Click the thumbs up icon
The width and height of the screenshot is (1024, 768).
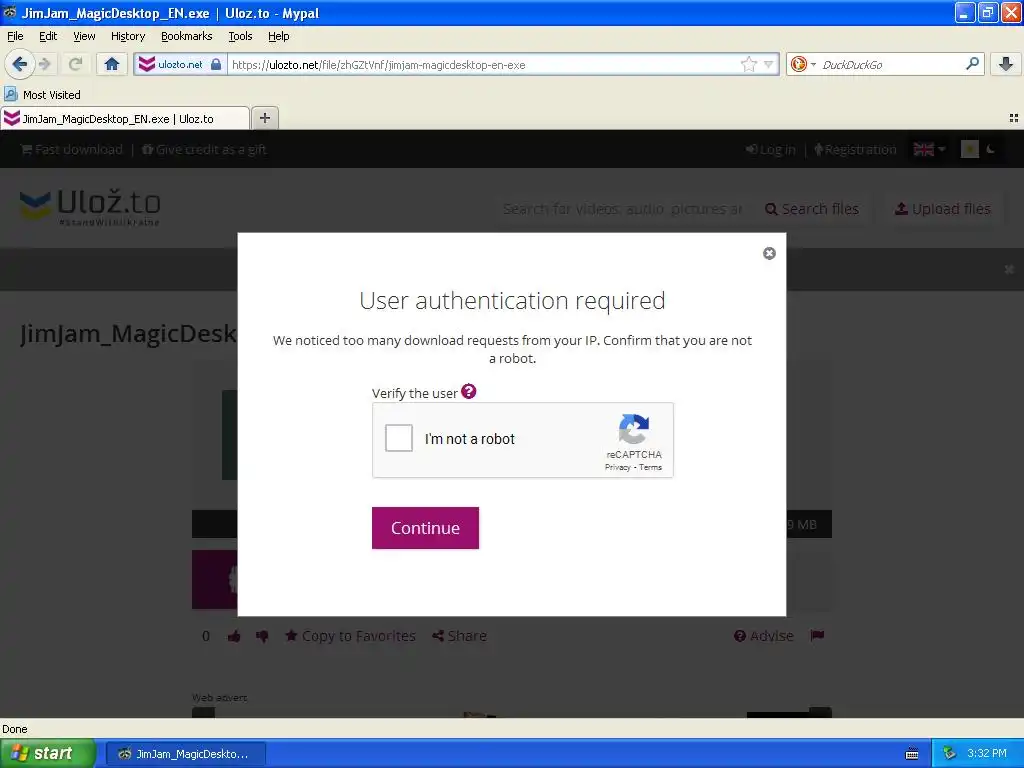coord(234,636)
